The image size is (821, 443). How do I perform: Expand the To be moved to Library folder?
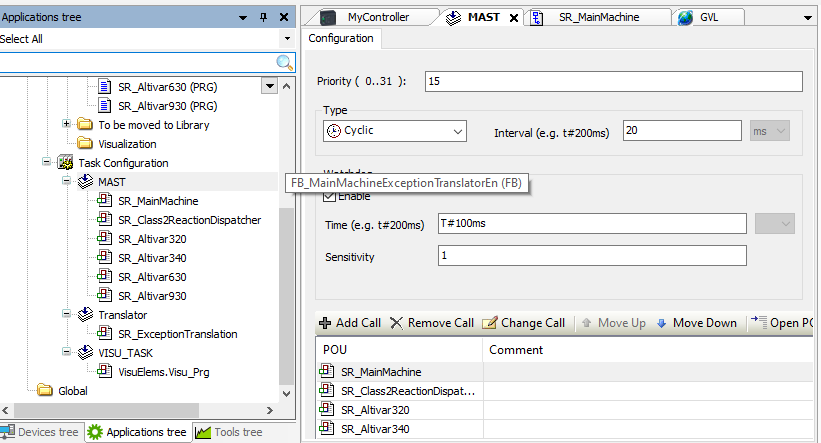tap(66, 125)
